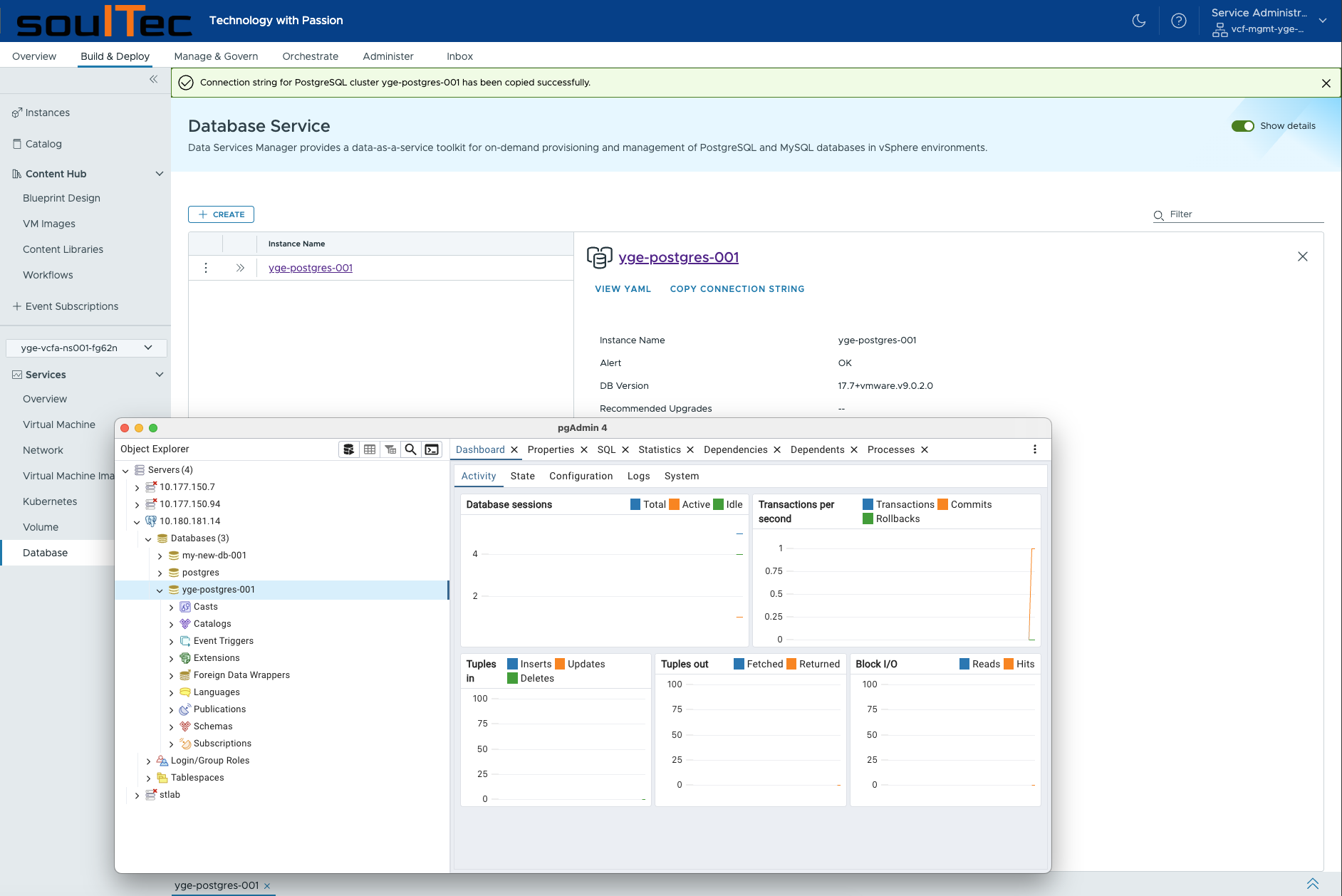This screenshot has height=896, width=1342.
Task: Expand the Login/Group Roles tree node
Action: (x=148, y=760)
